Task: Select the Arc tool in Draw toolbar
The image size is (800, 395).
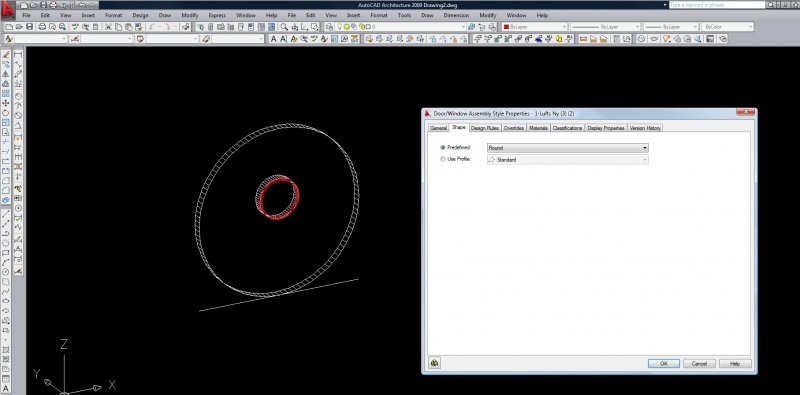Action: pos(6,262)
